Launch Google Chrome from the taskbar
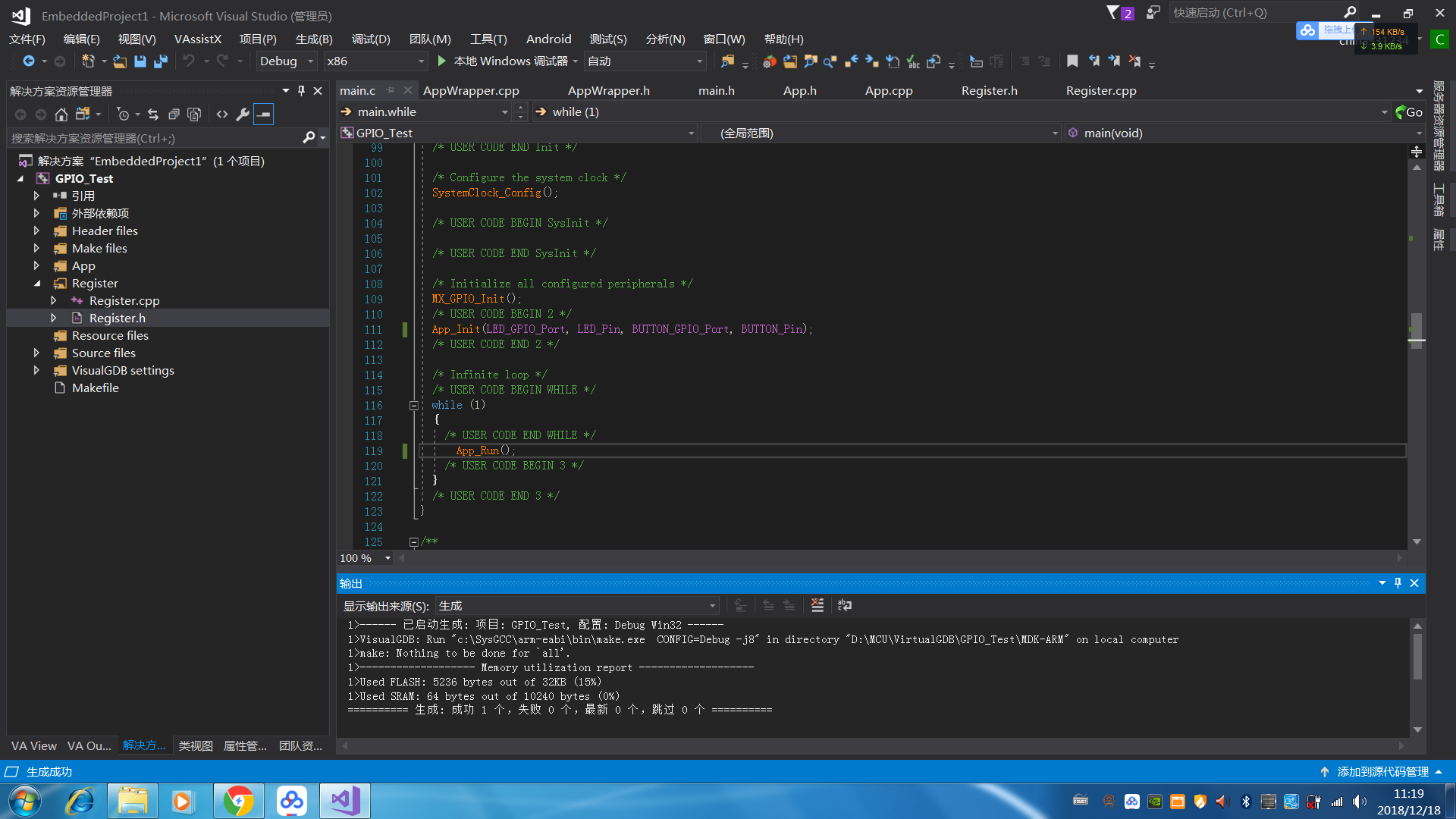The height and width of the screenshot is (819, 1456). tap(239, 801)
